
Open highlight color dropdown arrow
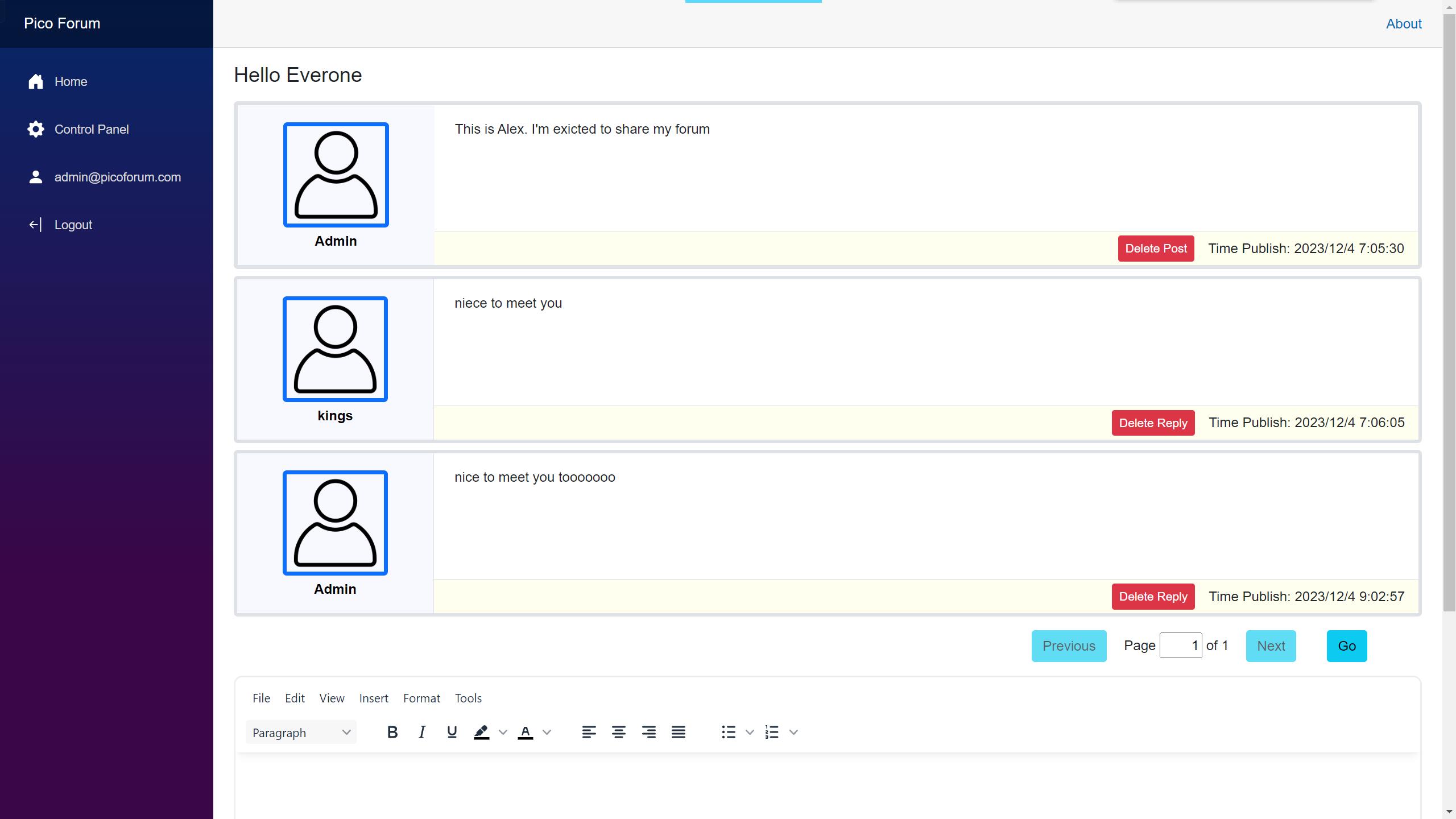click(x=503, y=732)
